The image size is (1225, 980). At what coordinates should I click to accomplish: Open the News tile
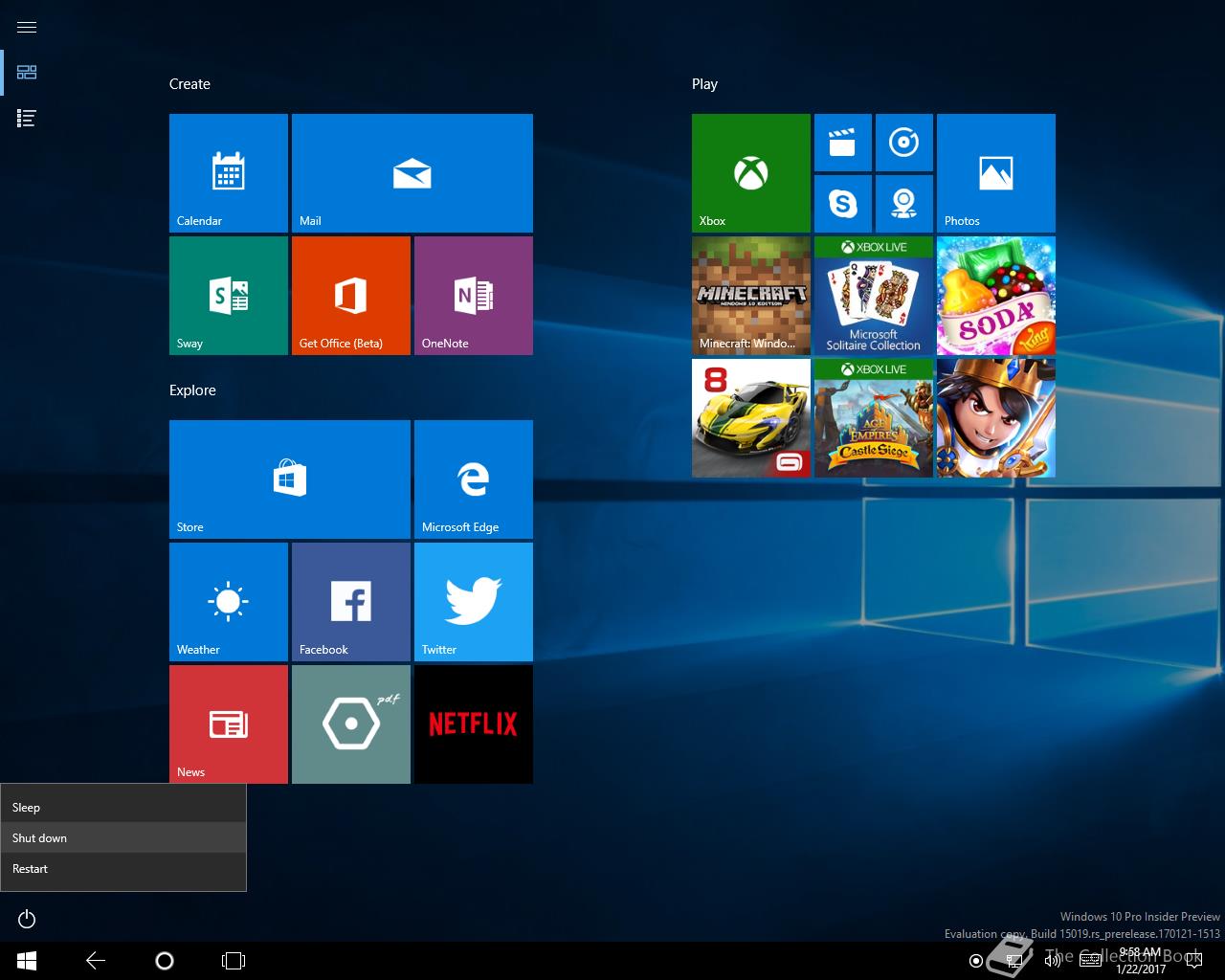229,724
